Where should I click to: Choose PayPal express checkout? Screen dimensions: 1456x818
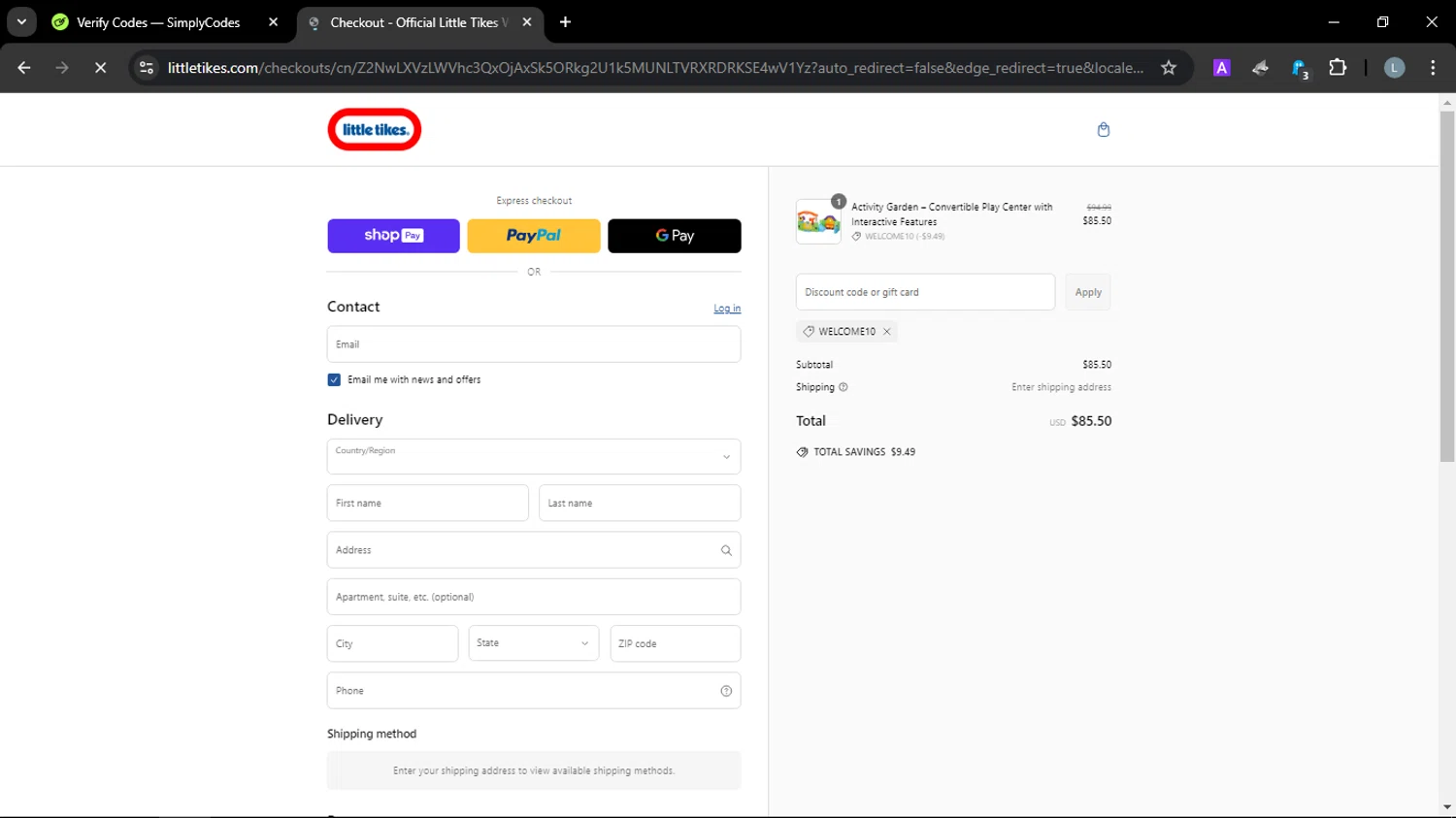(x=533, y=236)
